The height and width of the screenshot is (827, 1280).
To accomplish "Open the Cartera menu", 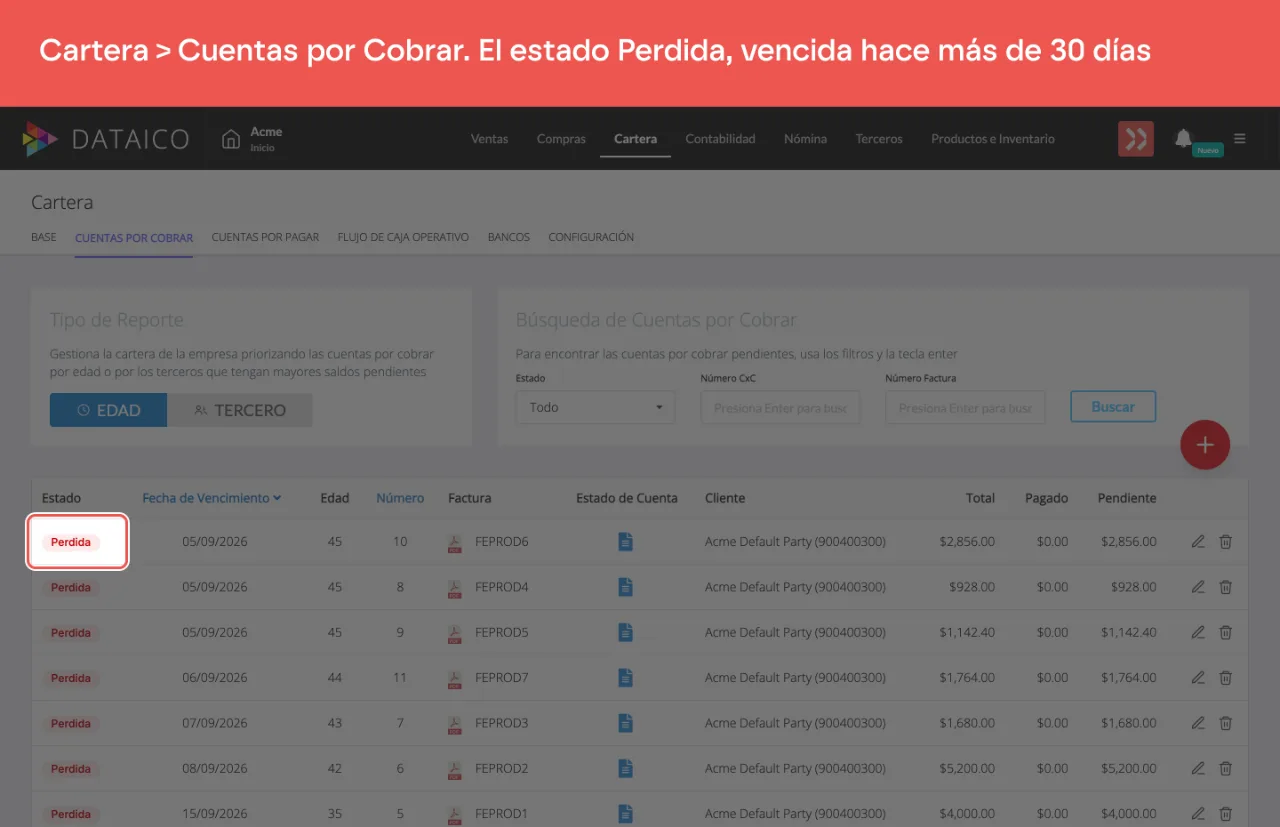I will 635,139.
